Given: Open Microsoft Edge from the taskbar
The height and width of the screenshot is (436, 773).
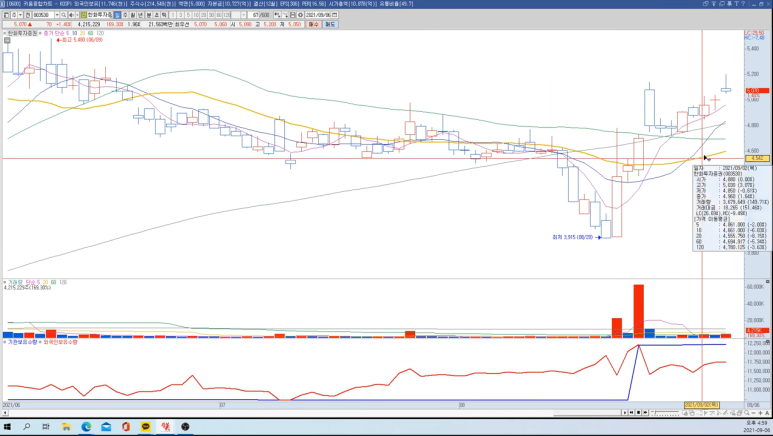Looking at the screenshot, I should pos(86,427).
